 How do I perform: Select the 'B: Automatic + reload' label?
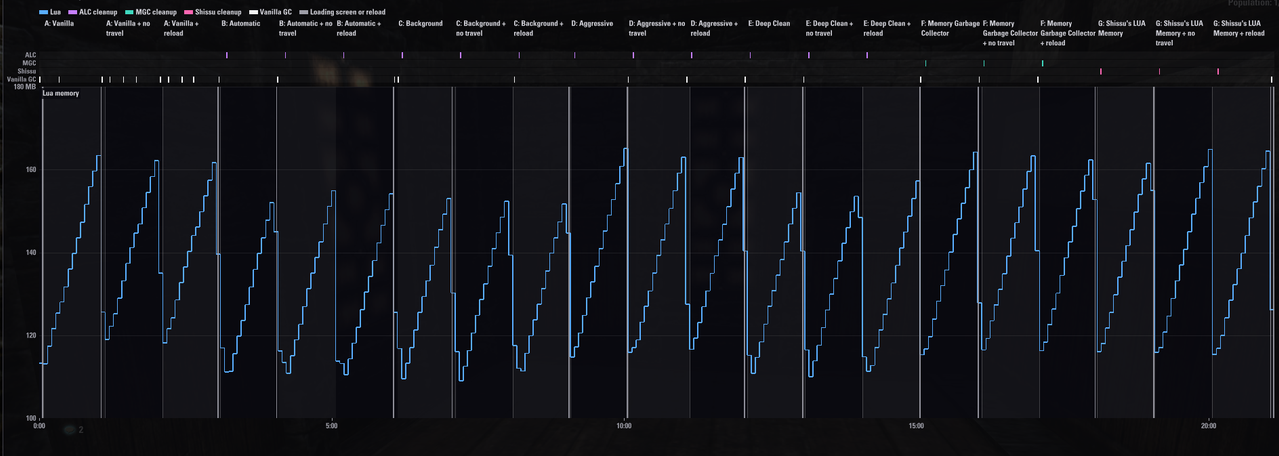[358, 28]
